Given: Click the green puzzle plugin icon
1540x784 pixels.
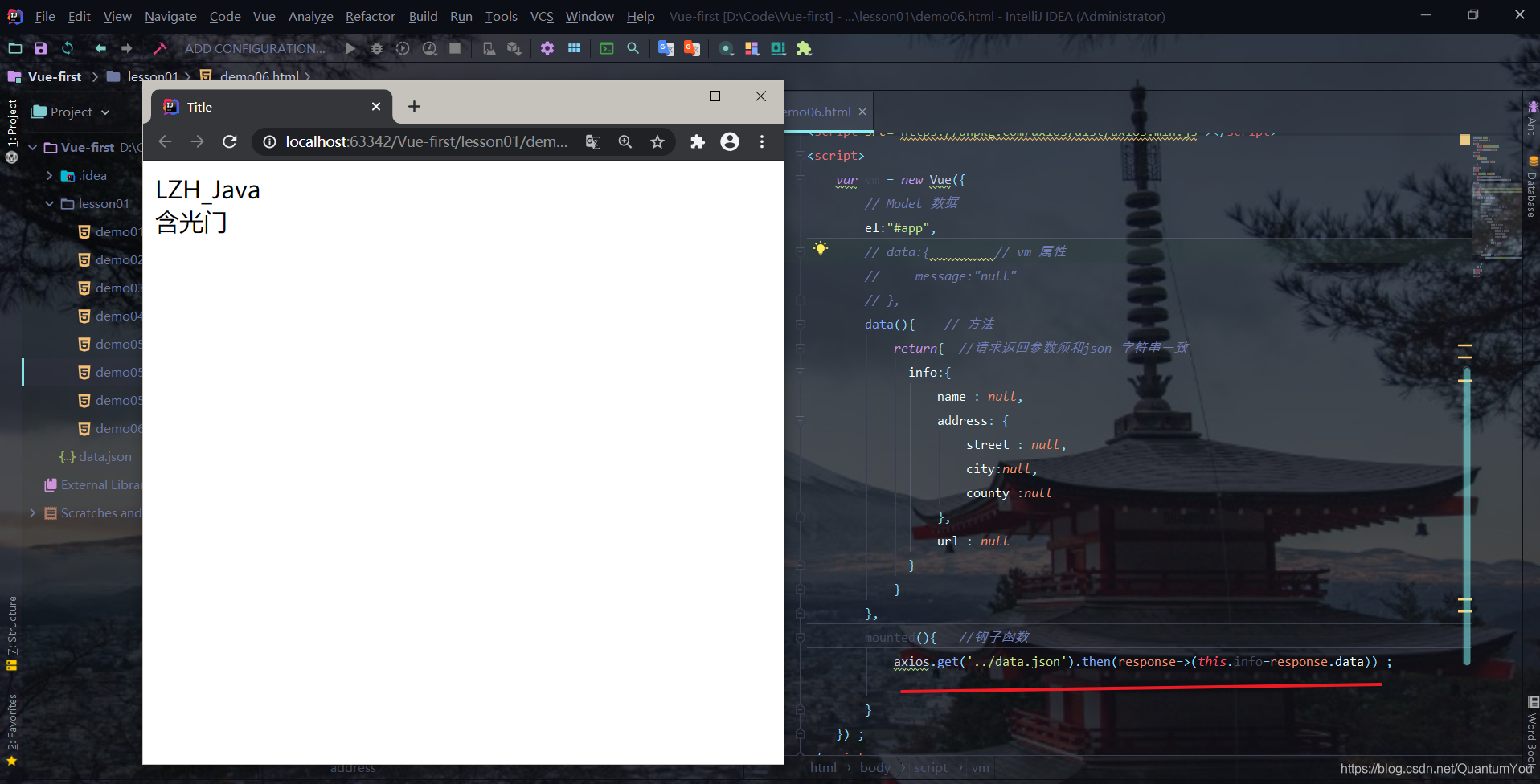Looking at the screenshot, I should point(804,48).
